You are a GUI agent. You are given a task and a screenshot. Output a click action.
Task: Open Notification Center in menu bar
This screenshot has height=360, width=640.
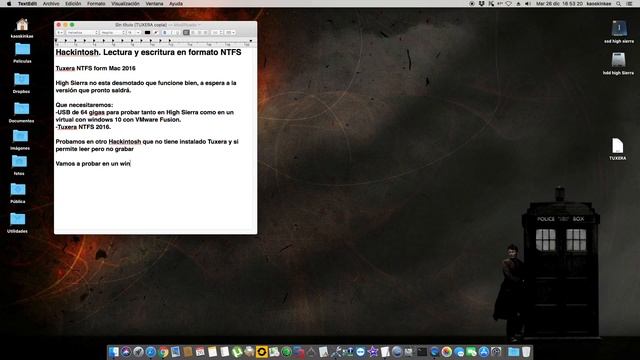tap(630, 4)
